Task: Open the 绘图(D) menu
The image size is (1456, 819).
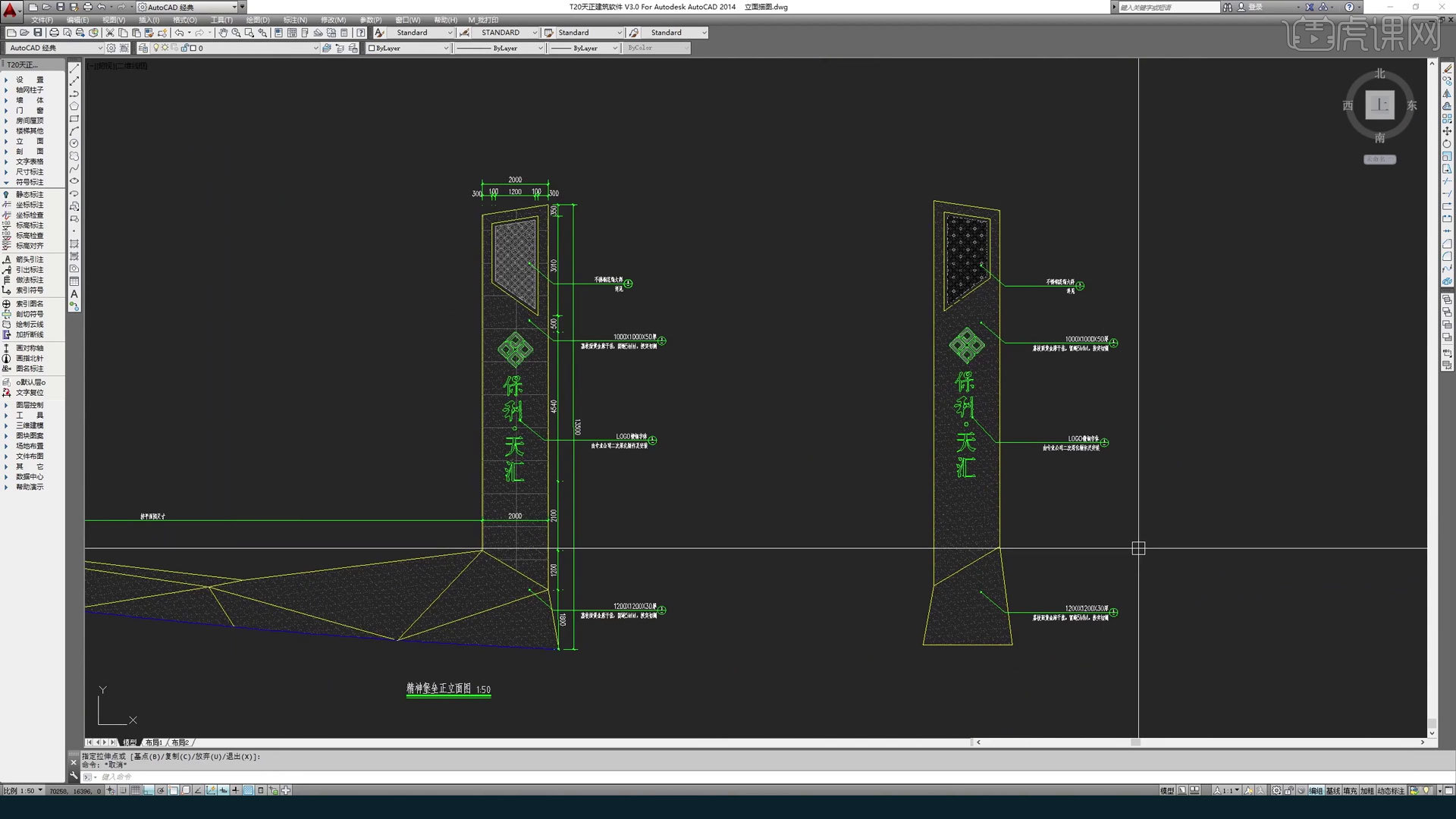Action: point(257,20)
